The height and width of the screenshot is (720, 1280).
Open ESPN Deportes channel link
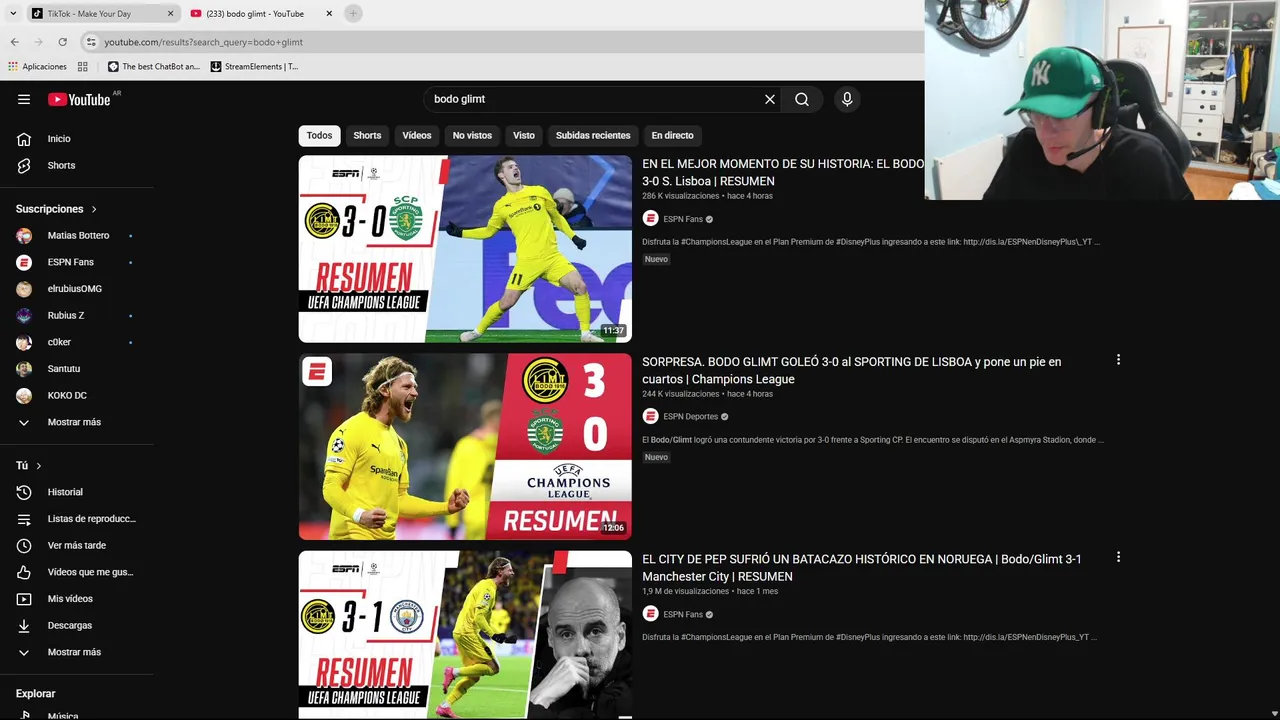(691, 416)
